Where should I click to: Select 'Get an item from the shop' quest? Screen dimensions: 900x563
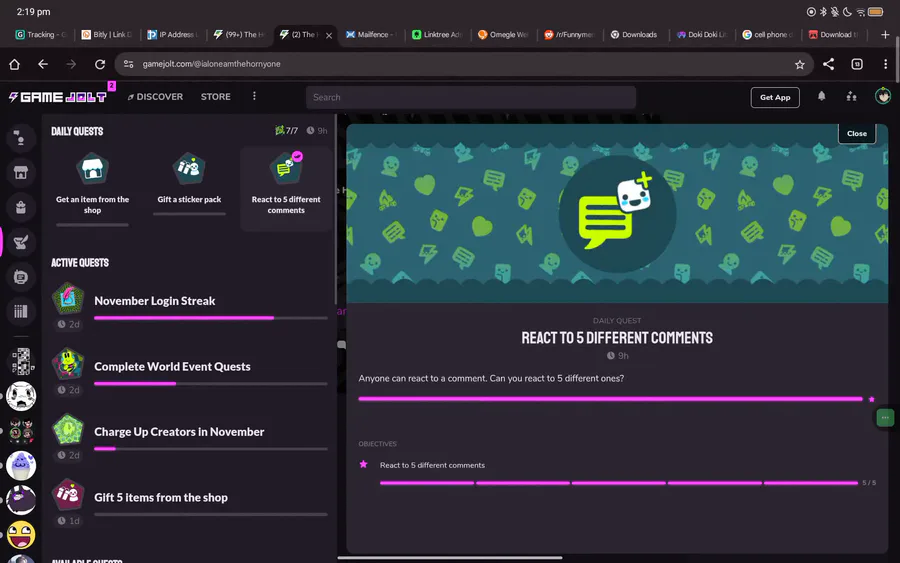[92, 187]
